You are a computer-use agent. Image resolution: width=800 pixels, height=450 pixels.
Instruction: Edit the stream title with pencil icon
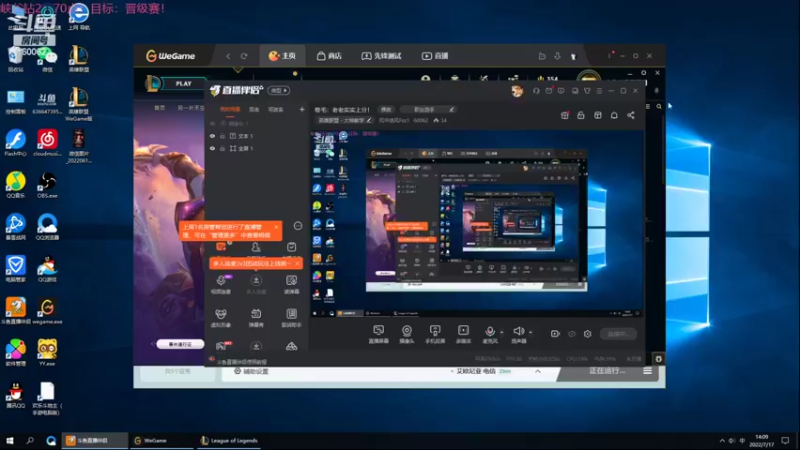[x=452, y=109]
